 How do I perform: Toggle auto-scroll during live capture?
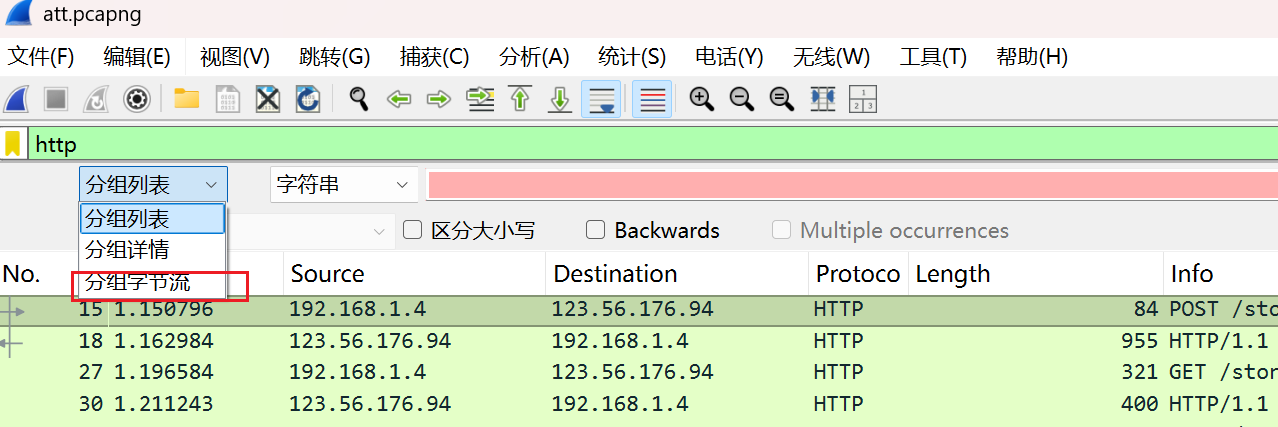point(601,99)
